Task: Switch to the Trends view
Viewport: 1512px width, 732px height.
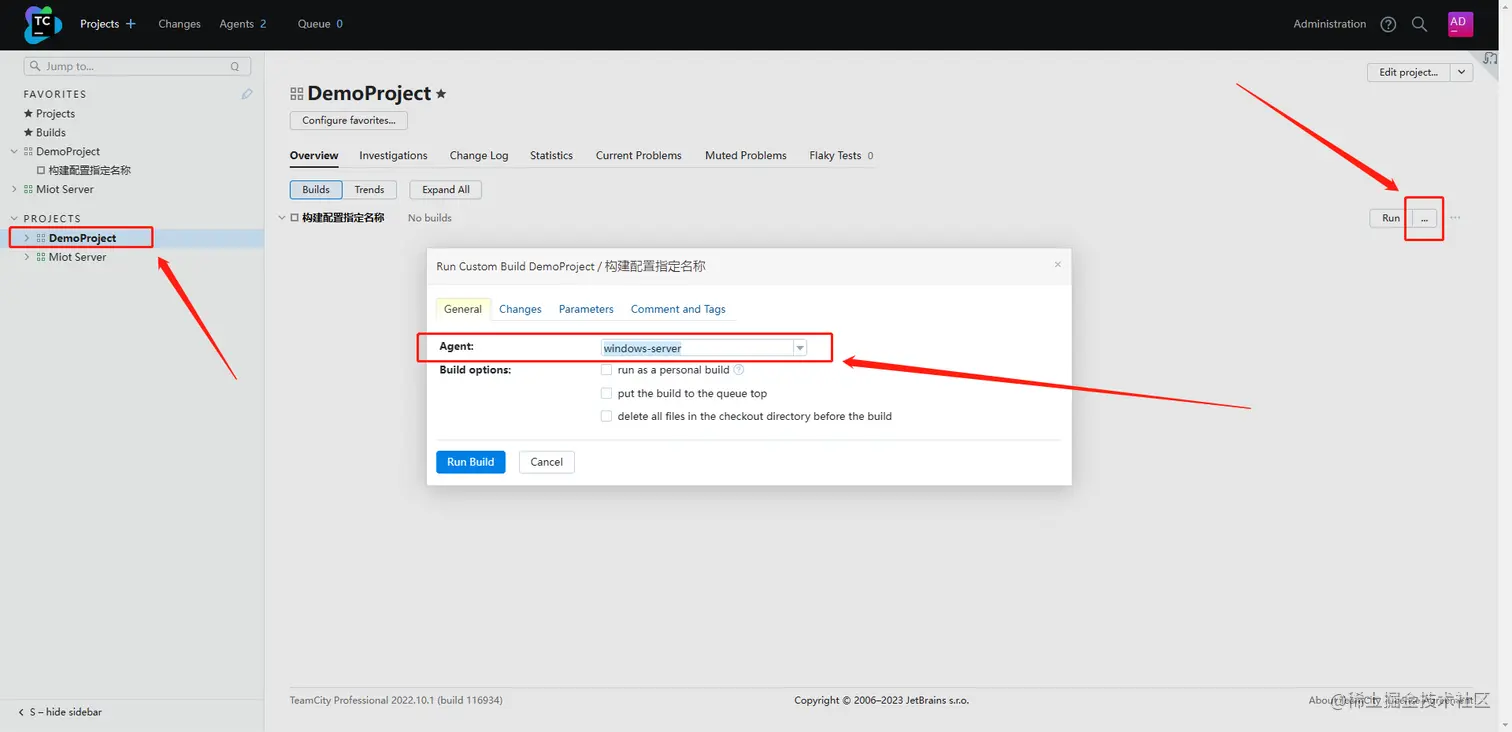Action: click(x=369, y=190)
